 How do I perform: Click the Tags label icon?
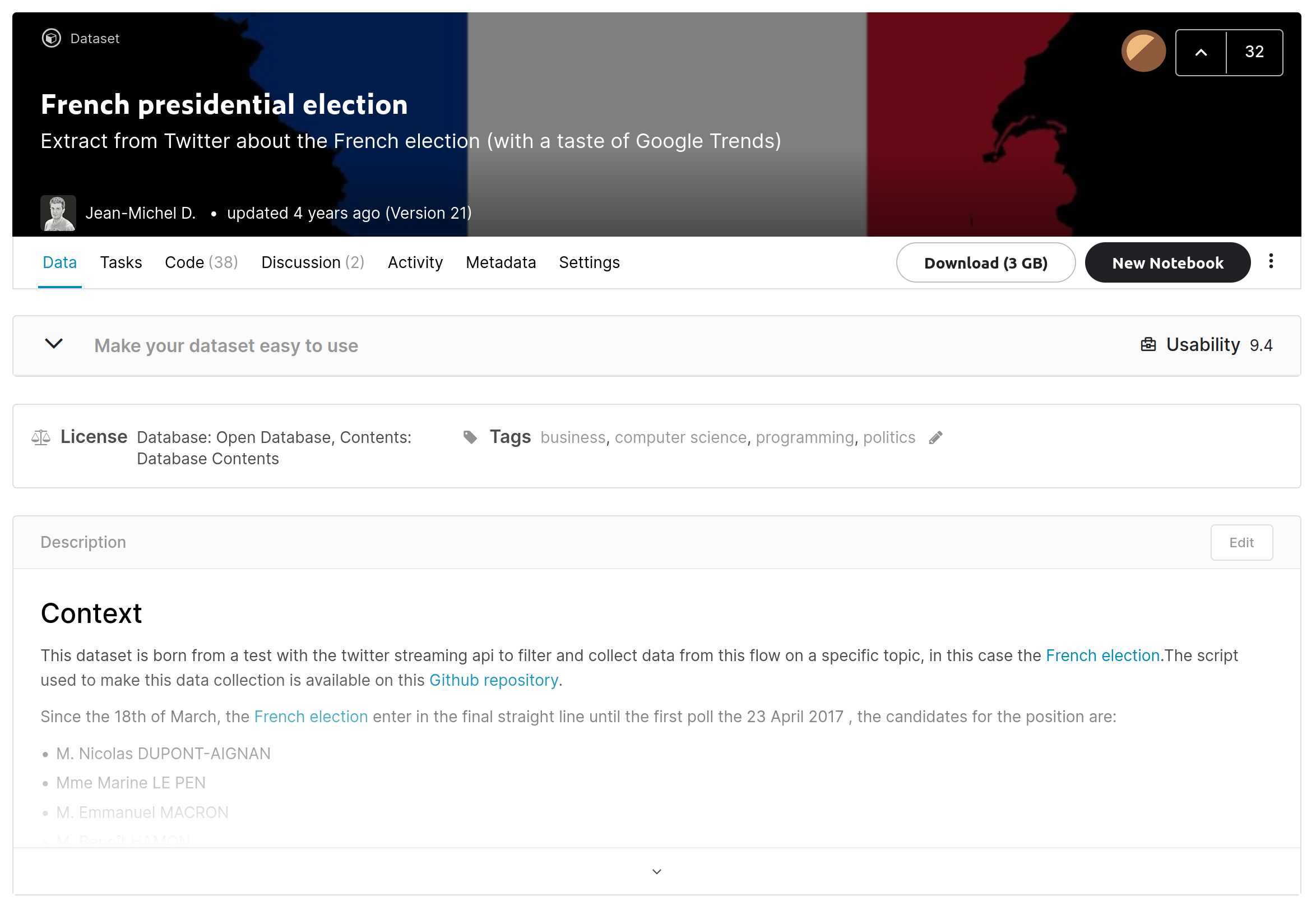pyautogui.click(x=470, y=437)
